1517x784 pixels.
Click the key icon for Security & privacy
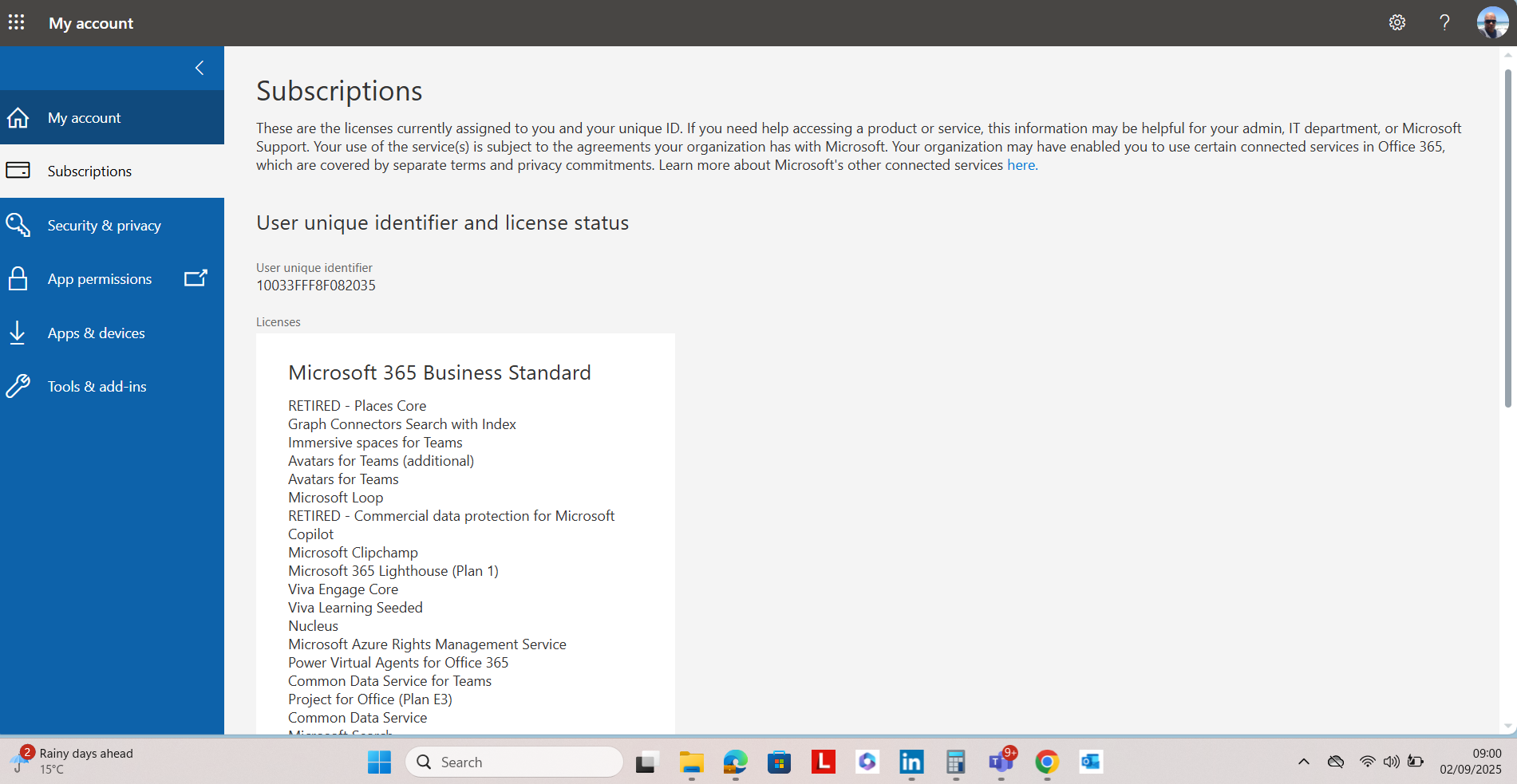[x=18, y=225]
